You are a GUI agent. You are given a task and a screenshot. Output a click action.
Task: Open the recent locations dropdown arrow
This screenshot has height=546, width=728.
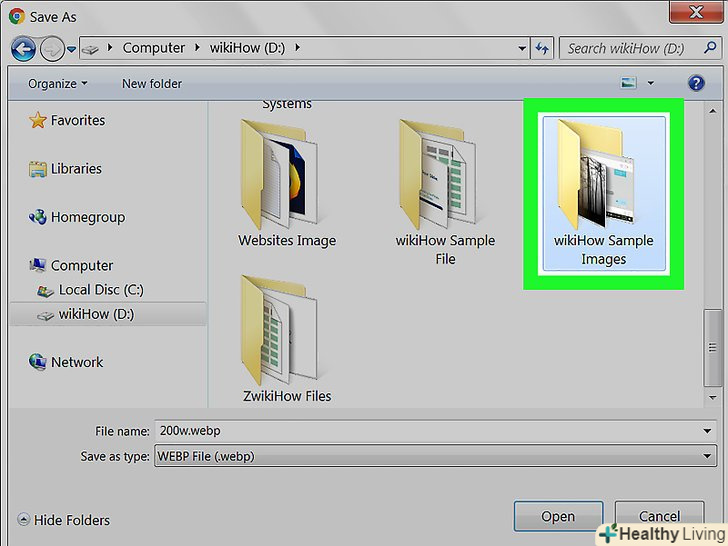pos(72,49)
